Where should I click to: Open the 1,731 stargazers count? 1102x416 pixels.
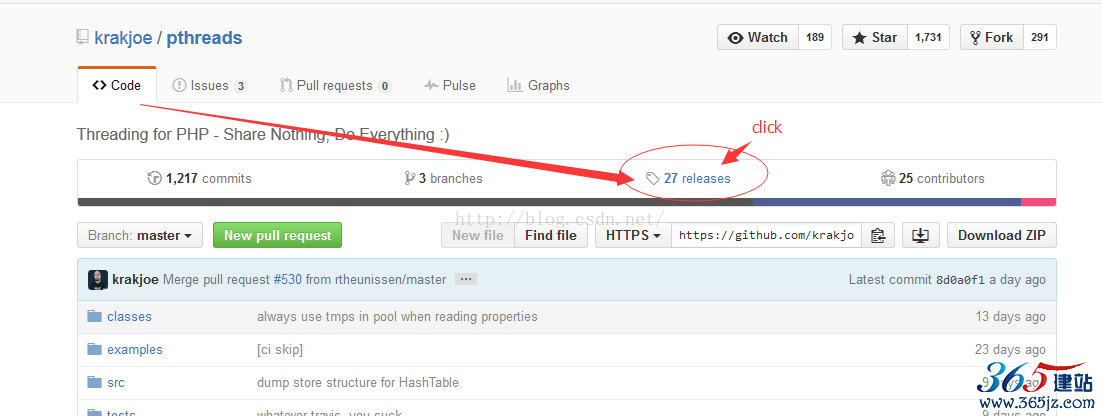[x=928, y=37]
